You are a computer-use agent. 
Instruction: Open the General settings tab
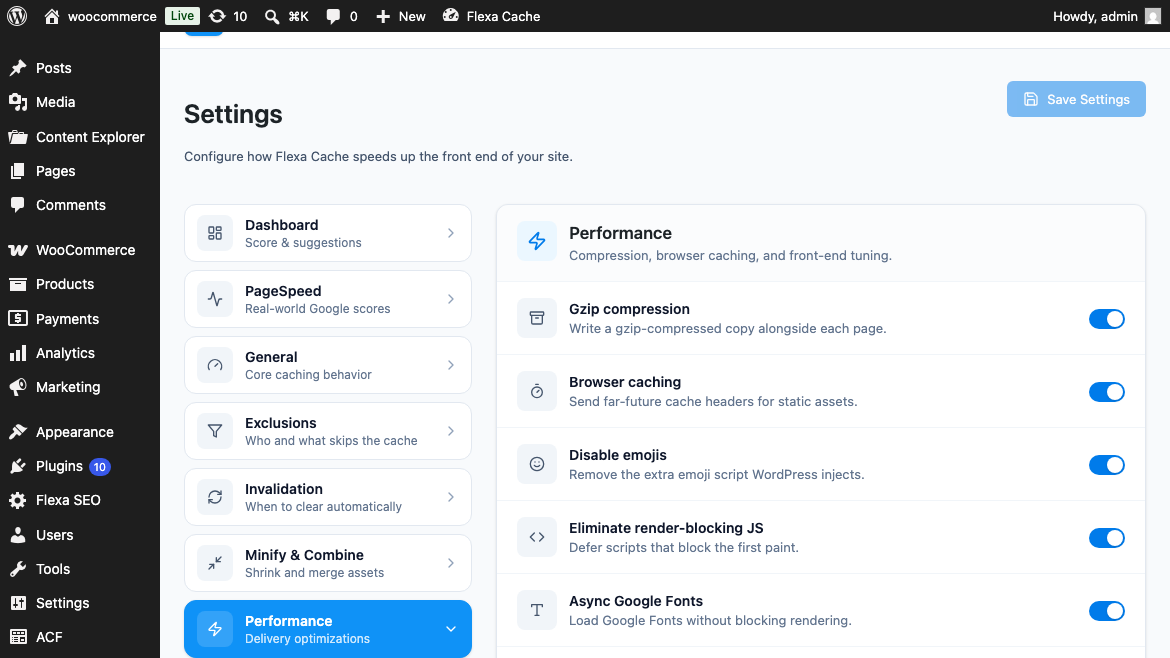click(x=328, y=366)
